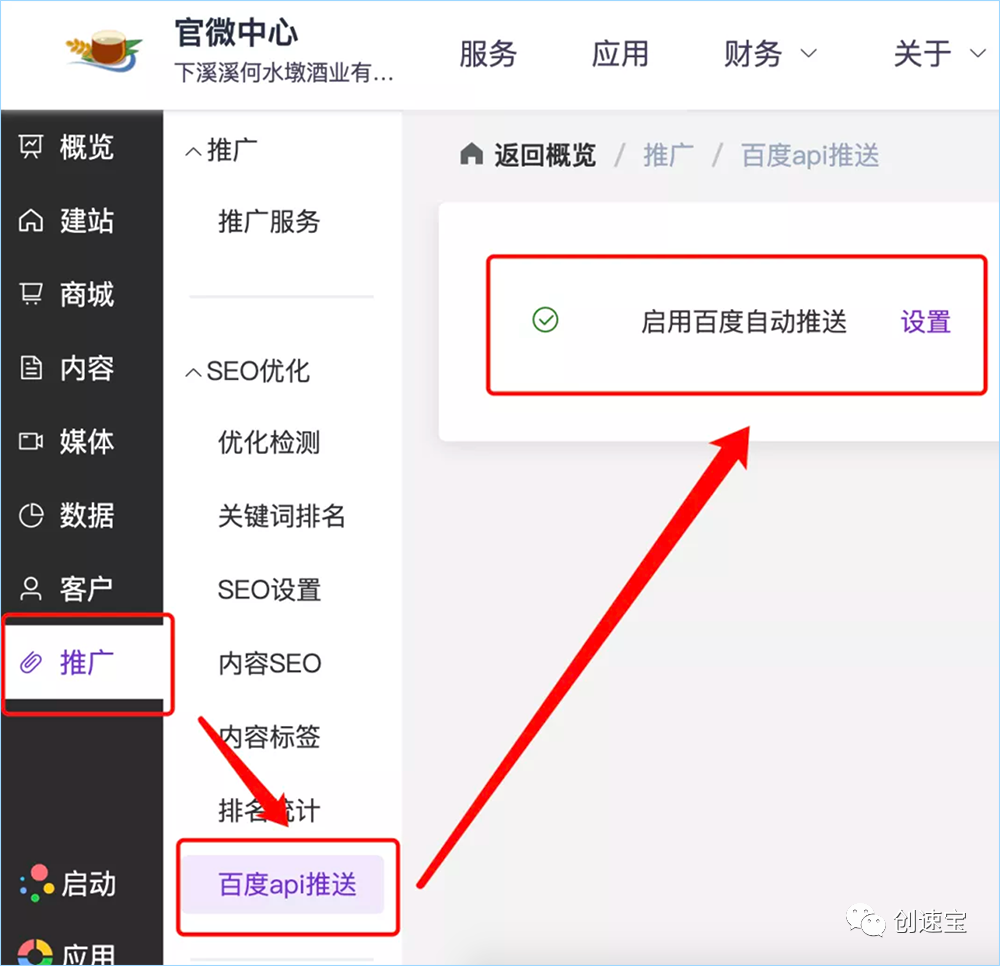1000x966 pixels.
Task: Go to 商城 in the dark sidebar
Action: point(87,295)
